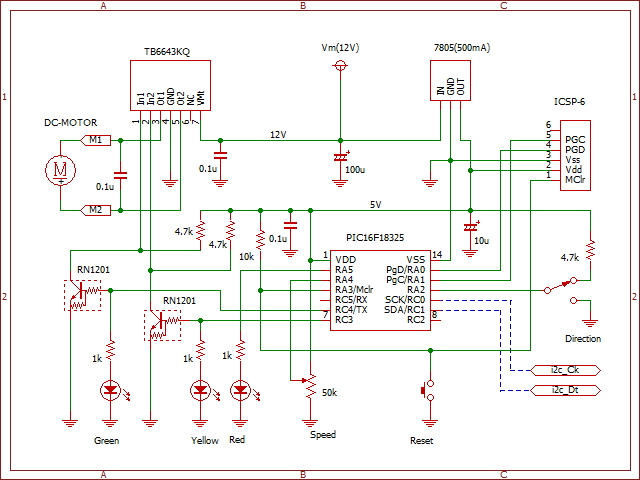Viewport: 640px width, 480px height.
Task: Click the 100u value text
Action: 355,170
